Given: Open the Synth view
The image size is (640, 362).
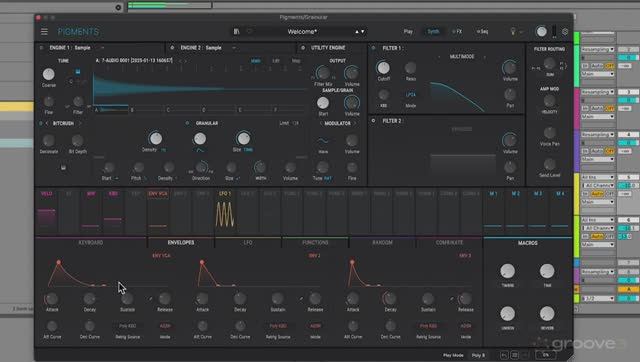Looking at the screenshot, I should [x=433, y=31].
